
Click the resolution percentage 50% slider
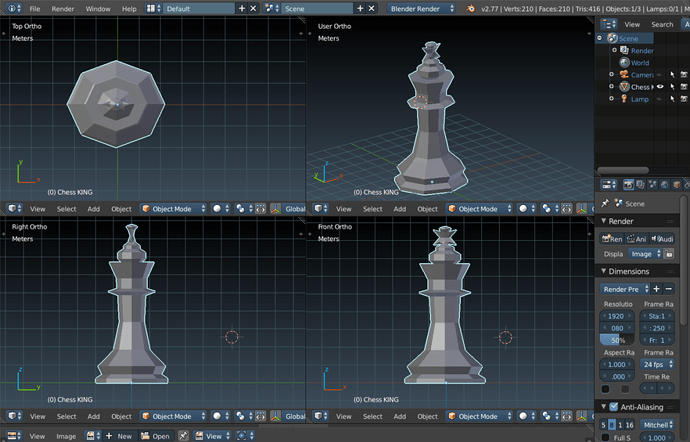pyautogui.click(x=619, y=340)
